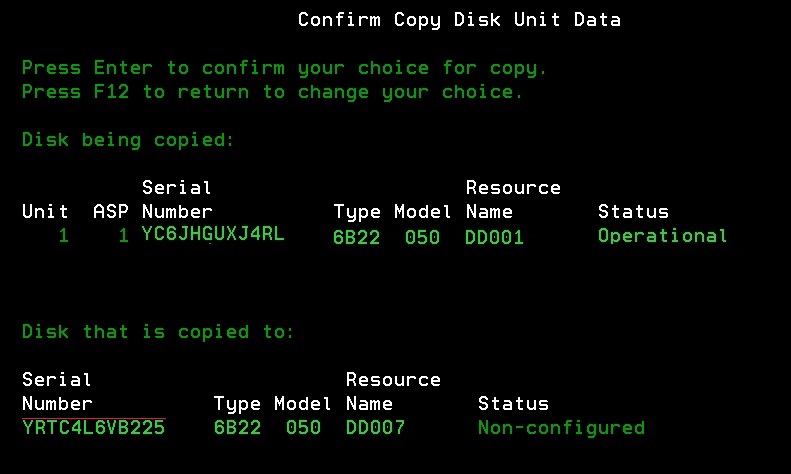Click unit number 1 of source disk
Viewport: 791px width, 474px height.
(63, 237)
